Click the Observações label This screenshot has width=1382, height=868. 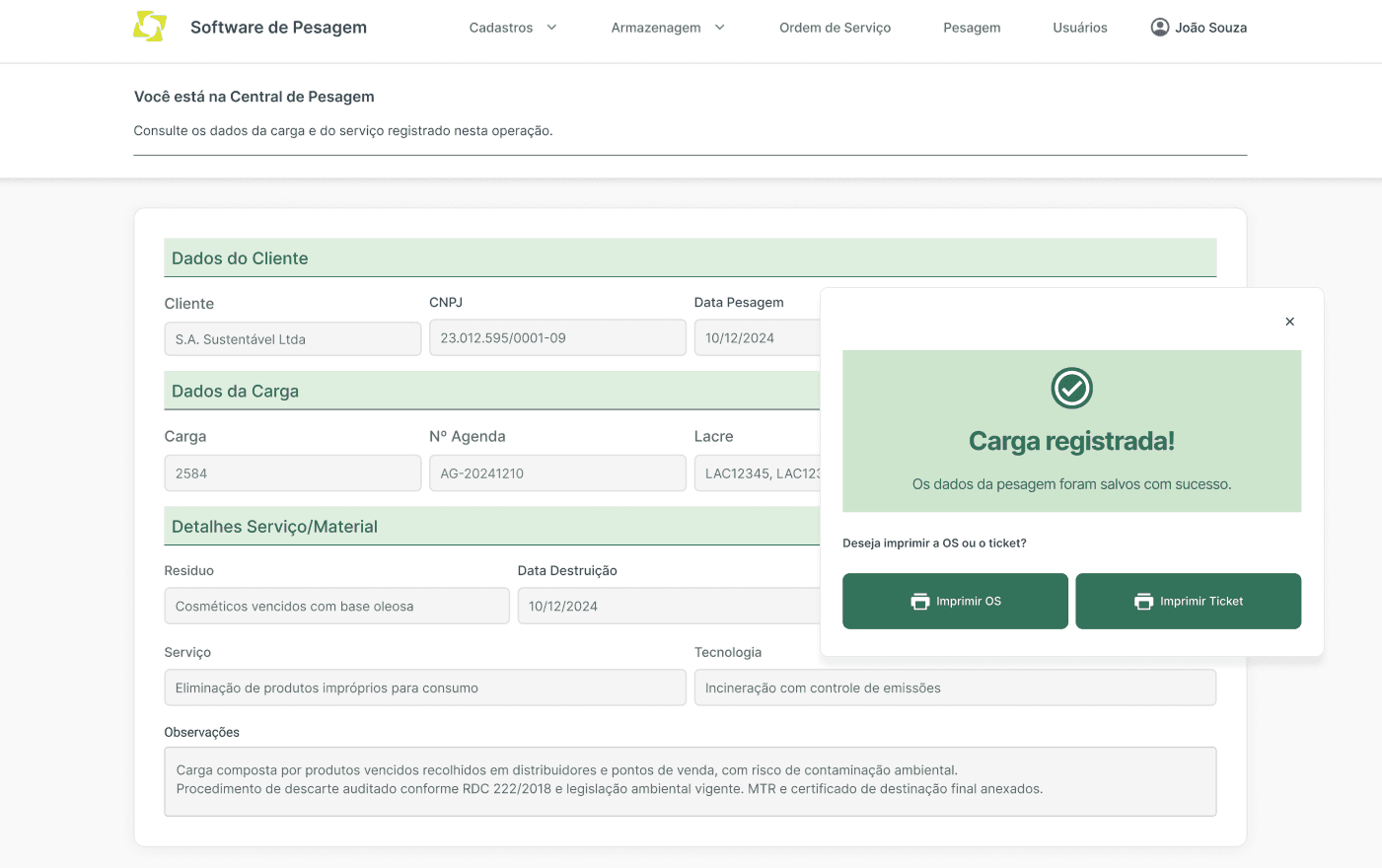pyautogui.click(x=201, y=732)
